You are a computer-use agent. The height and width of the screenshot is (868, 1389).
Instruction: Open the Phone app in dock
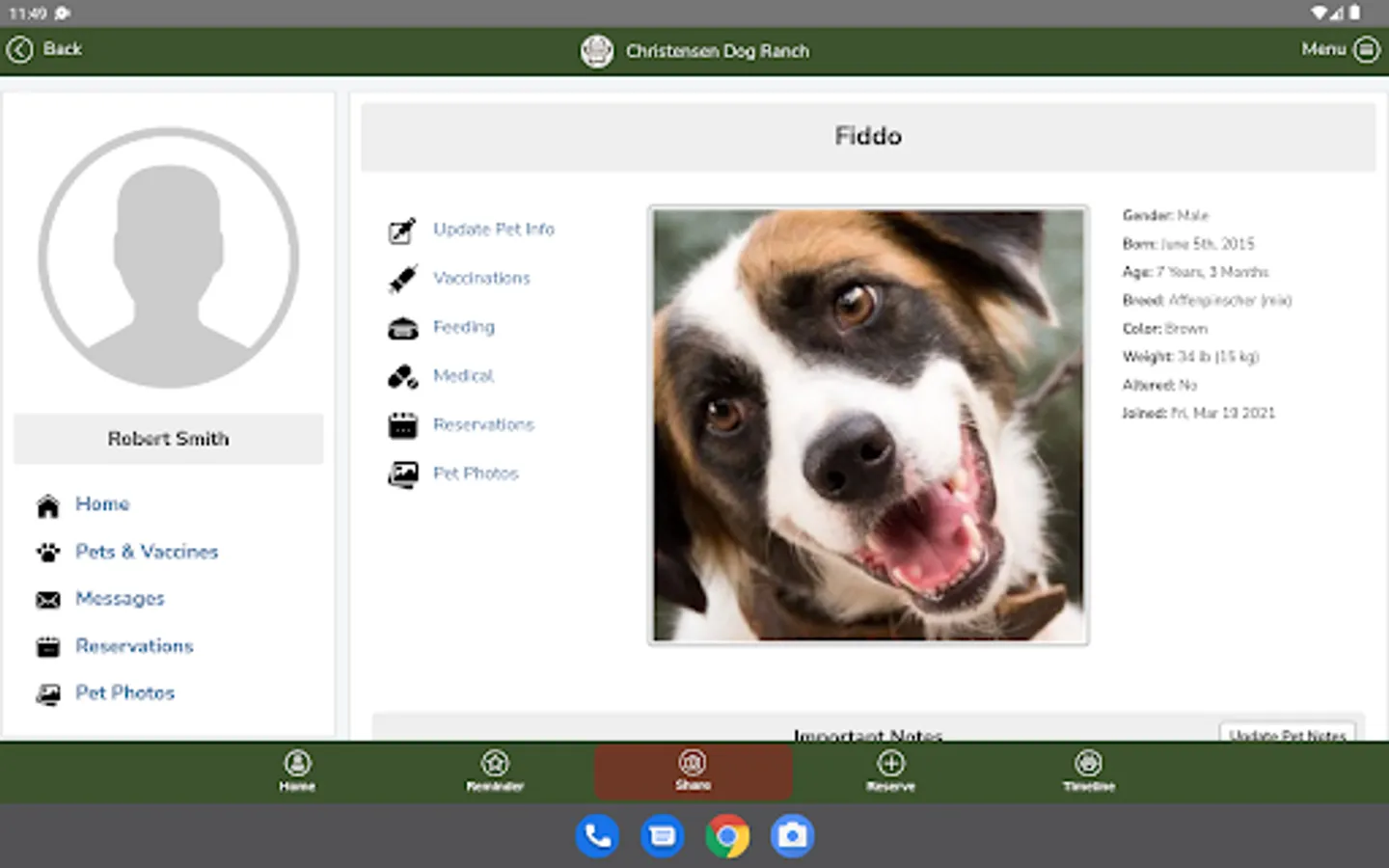coord(597,836)
